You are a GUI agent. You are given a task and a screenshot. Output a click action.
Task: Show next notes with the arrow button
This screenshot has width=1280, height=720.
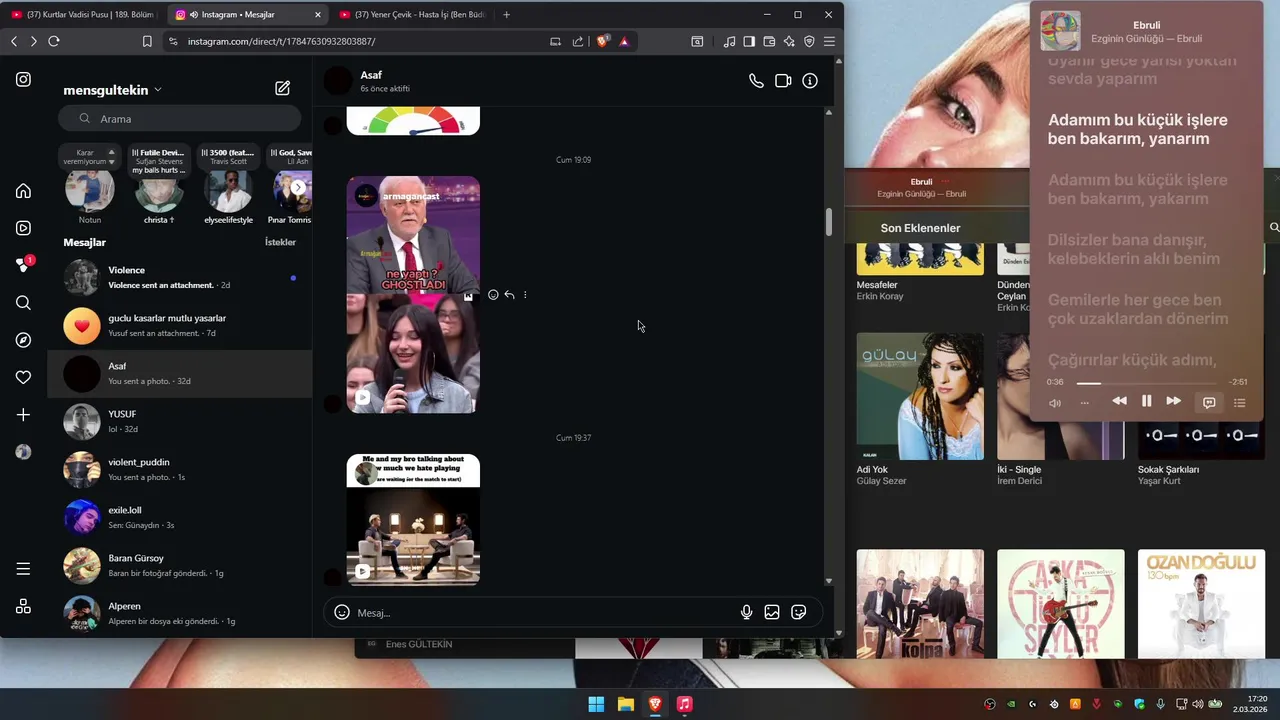[298, 187]
